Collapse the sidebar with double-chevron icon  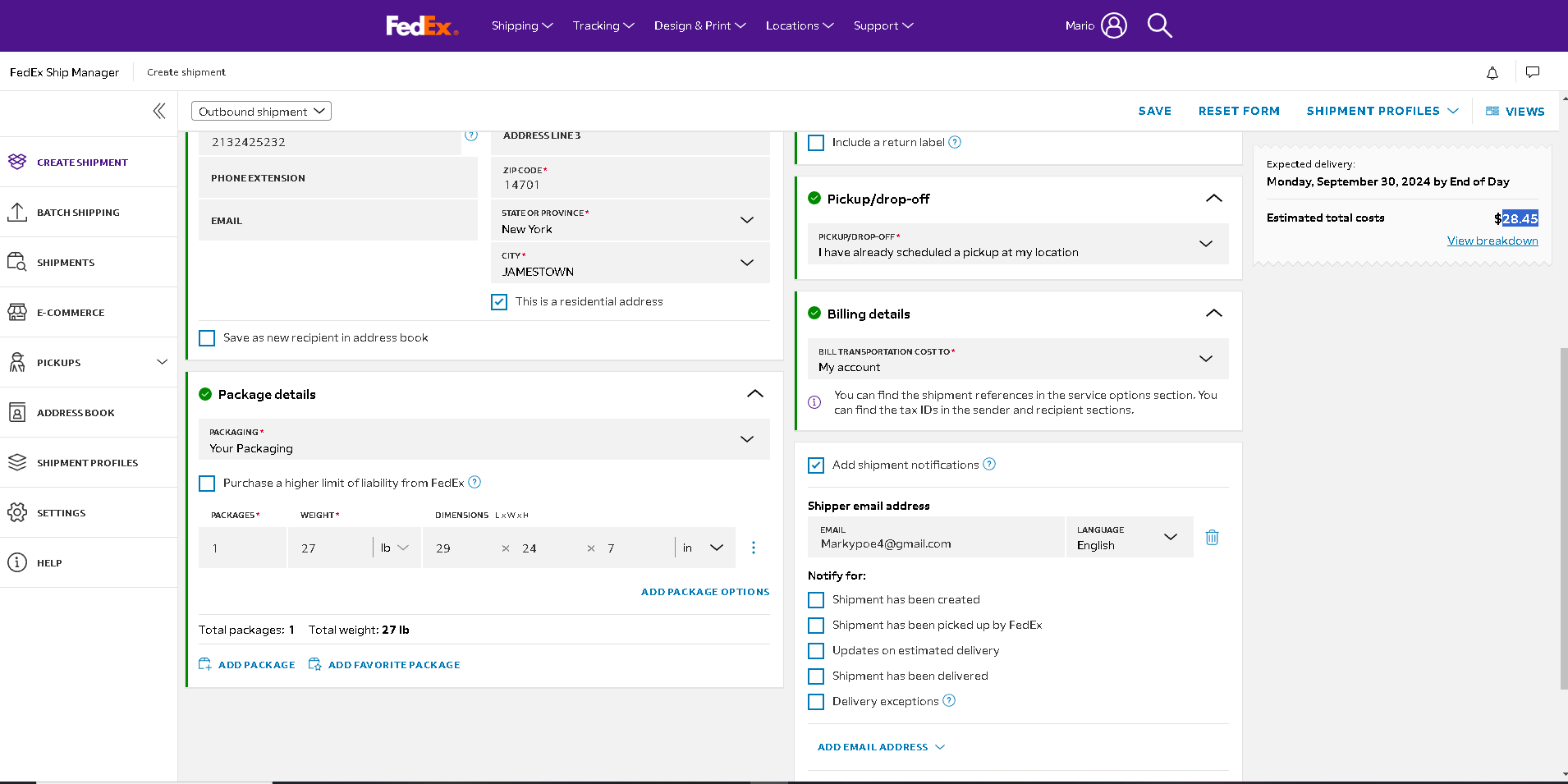[x=159, y=111]
